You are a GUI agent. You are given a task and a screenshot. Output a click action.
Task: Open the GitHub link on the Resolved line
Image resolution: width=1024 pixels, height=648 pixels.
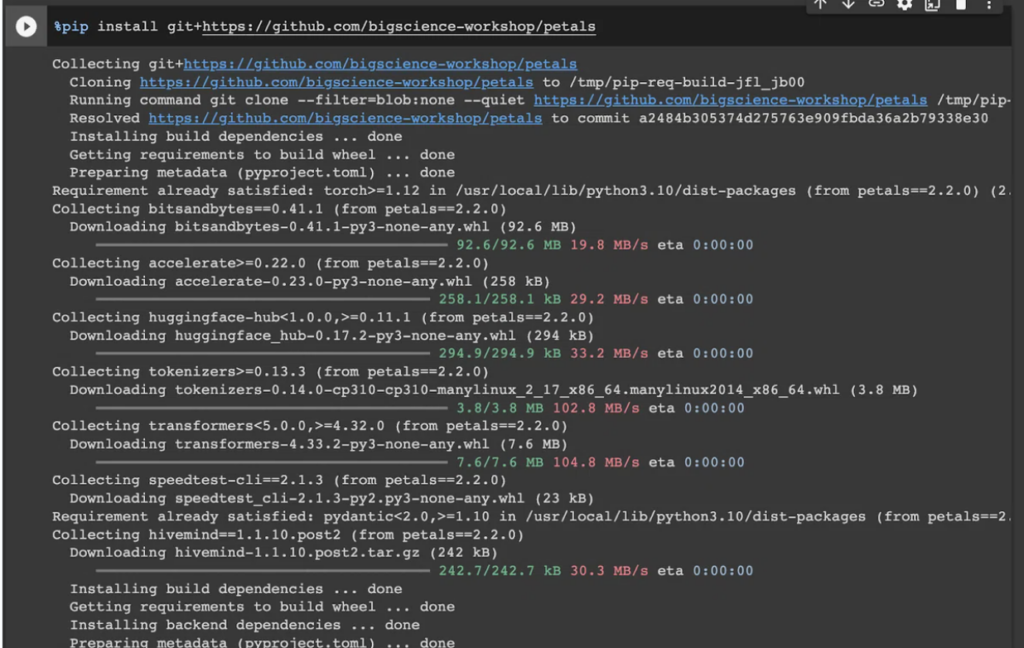tap(345, 118)
